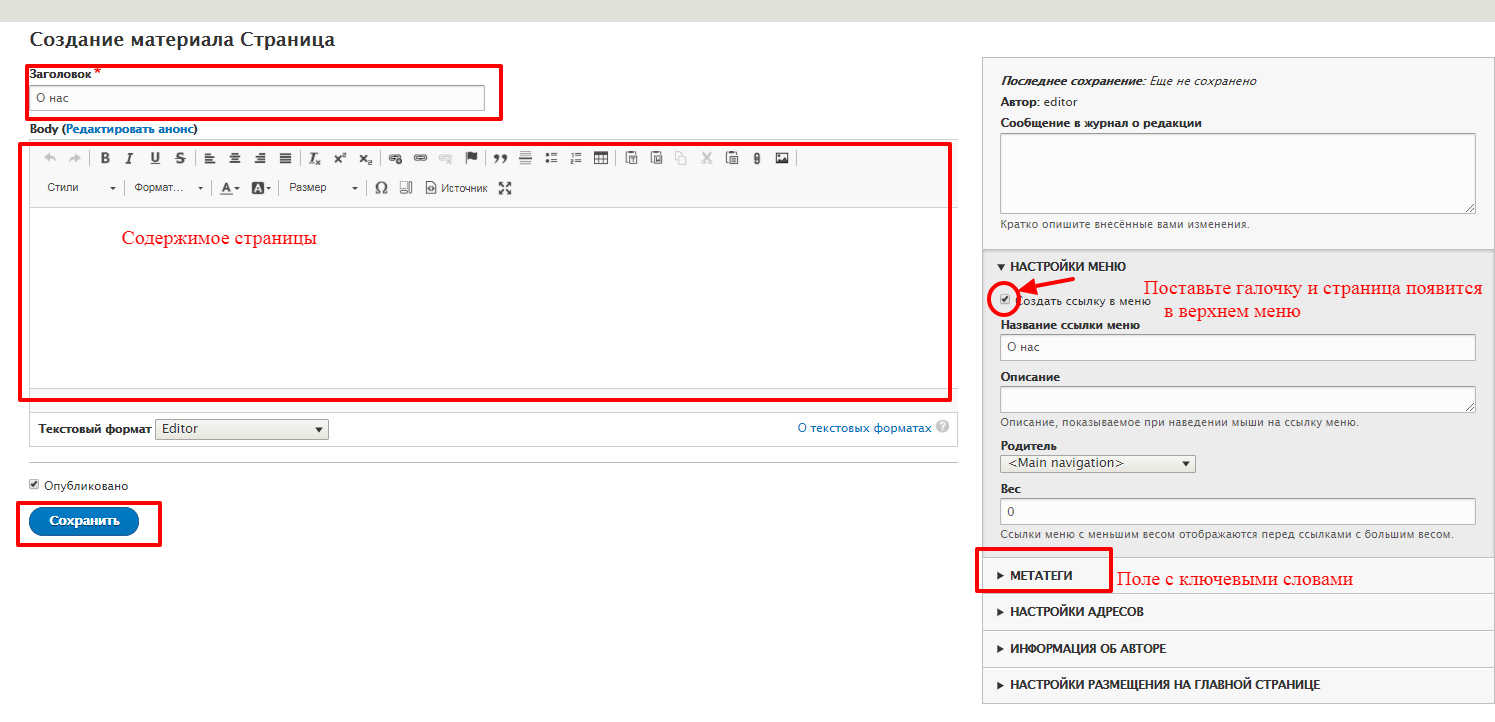The width and height of the screenshot is (1495, 722).
Task: Click the Сохранить button
Action: click(x=84, y=521)
